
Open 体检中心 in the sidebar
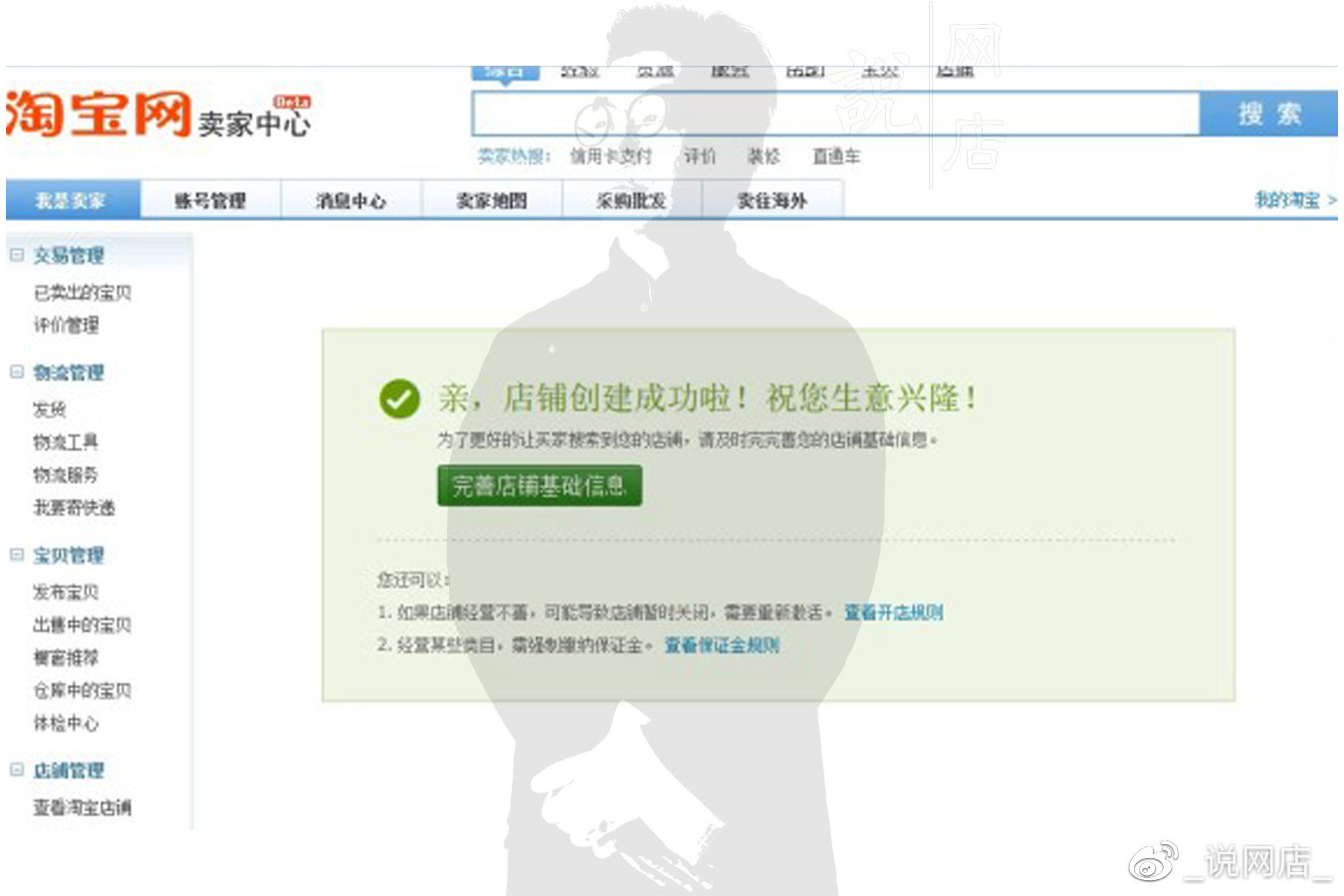(66, 724)
